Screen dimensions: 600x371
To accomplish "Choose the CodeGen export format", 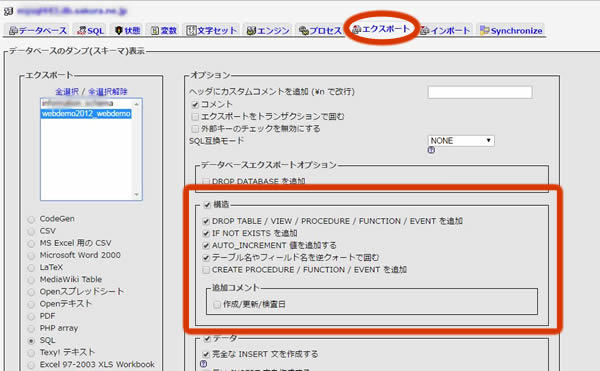I will click(31, 220).
